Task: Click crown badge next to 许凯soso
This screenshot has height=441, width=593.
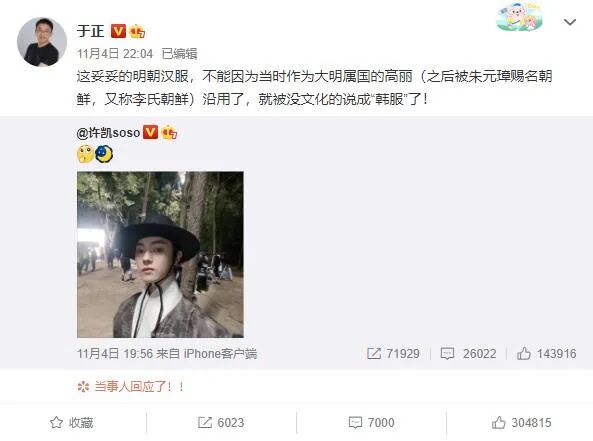Action: [x=169, y=132]
